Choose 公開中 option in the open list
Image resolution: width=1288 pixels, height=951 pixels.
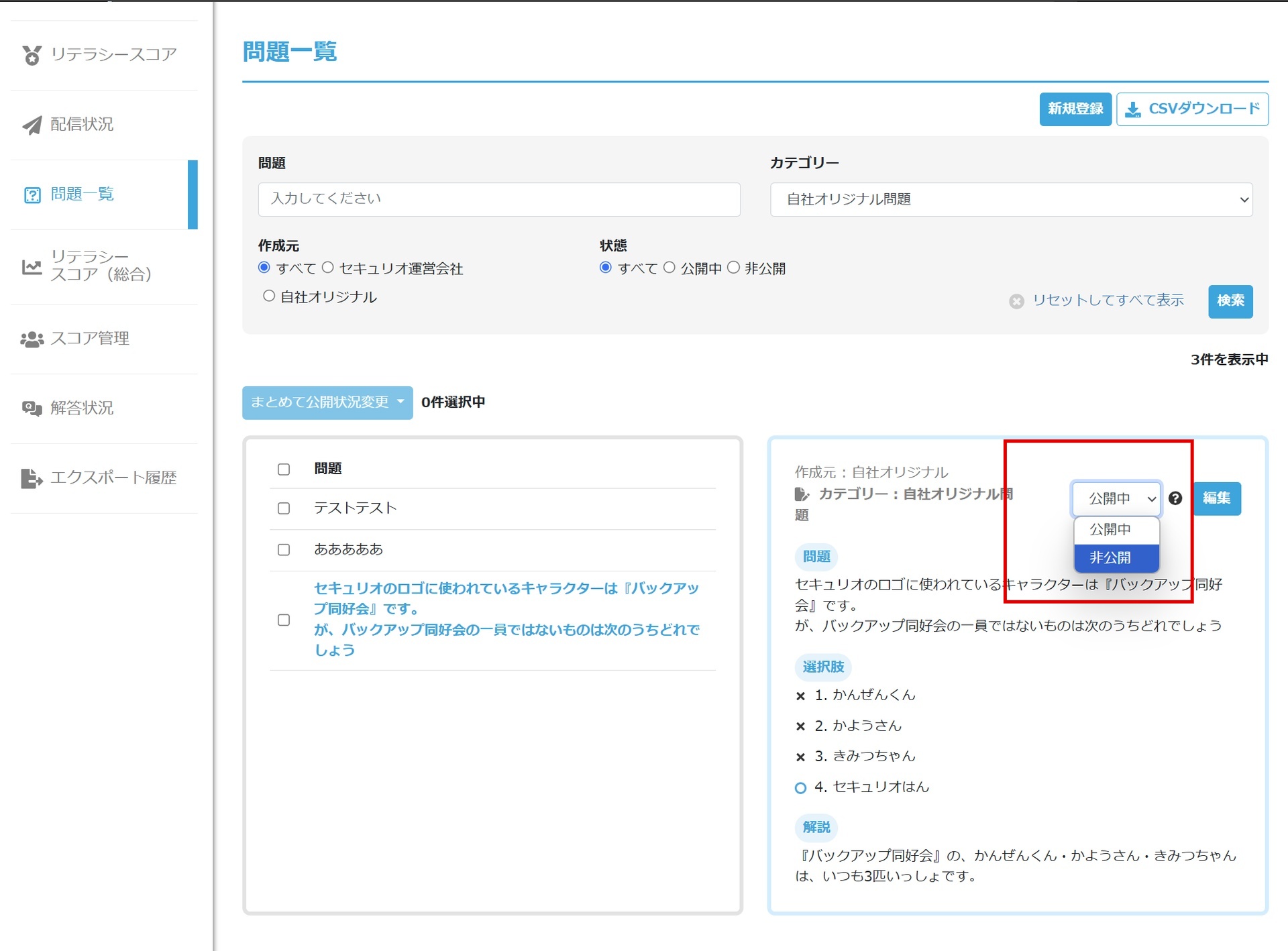tap(1117, 530)
